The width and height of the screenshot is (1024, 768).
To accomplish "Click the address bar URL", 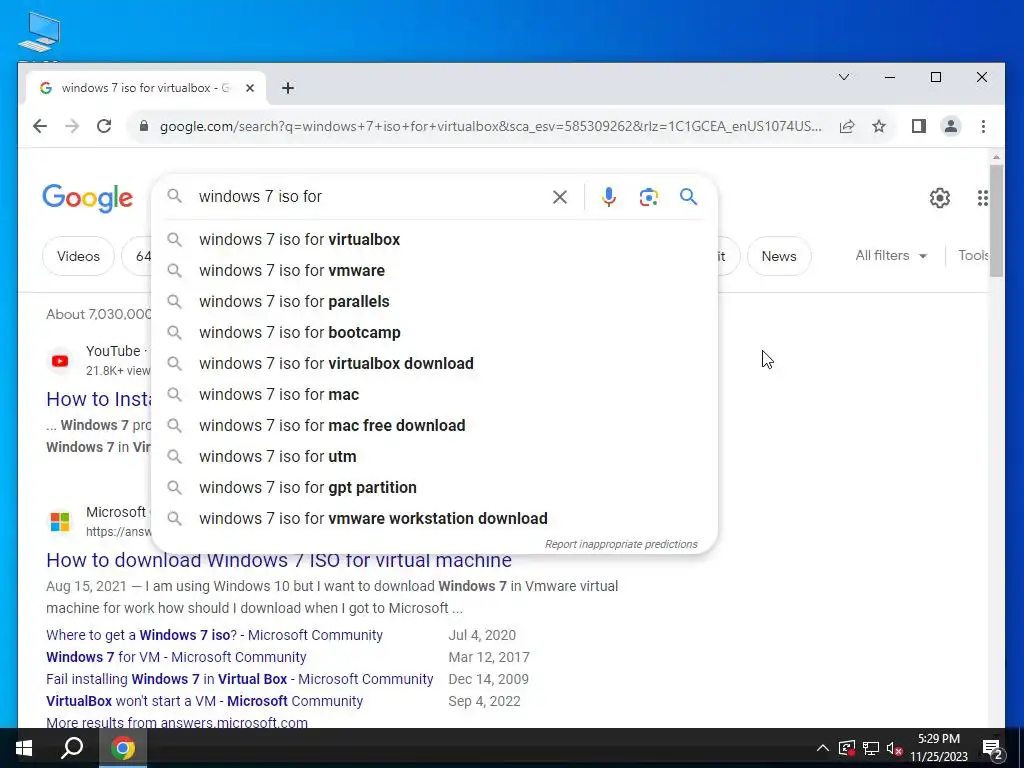I will point(490,126).
